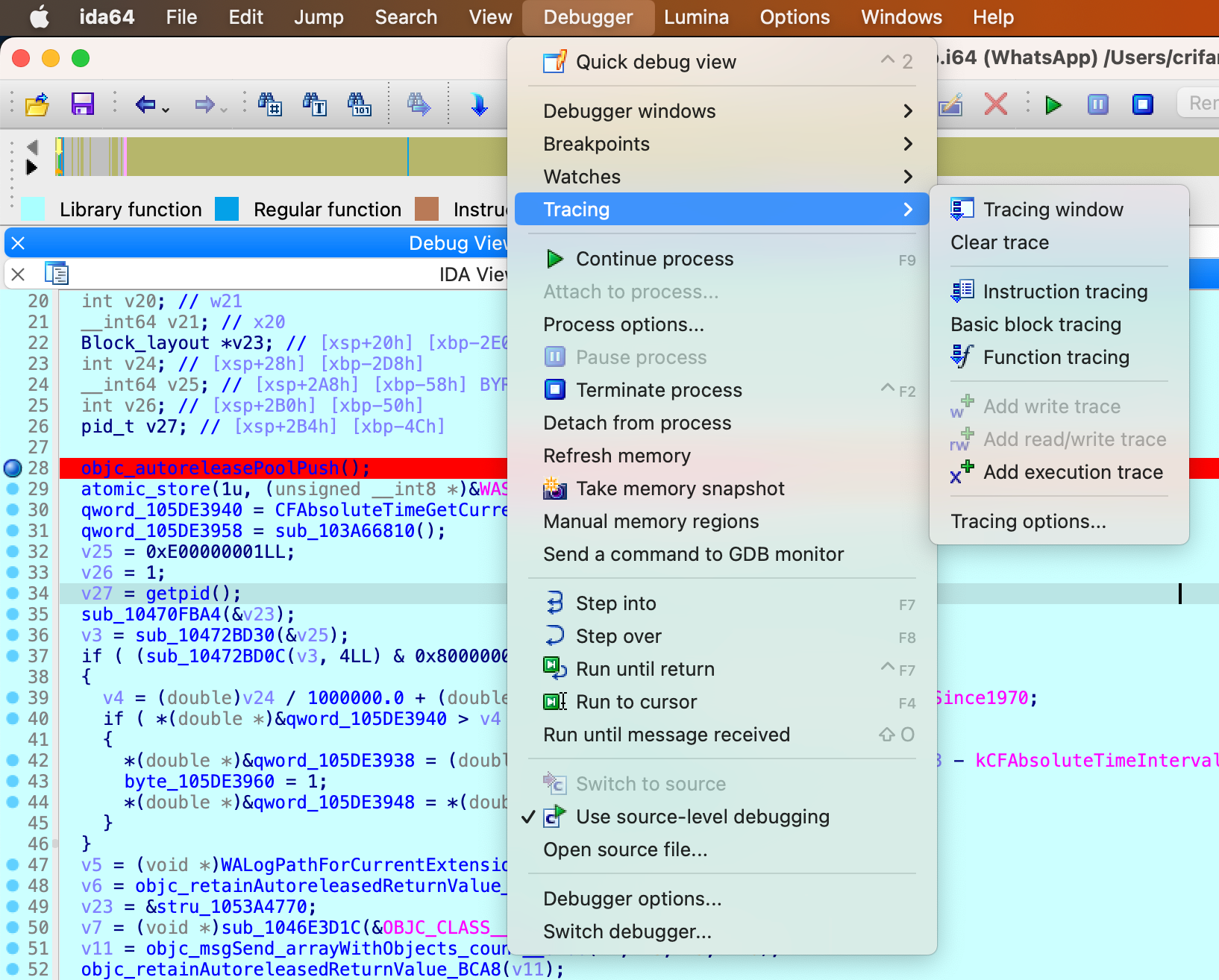Open the back-history dropdown arrow
Screen dimensions: 1219x980
click(x=166, y=110)
